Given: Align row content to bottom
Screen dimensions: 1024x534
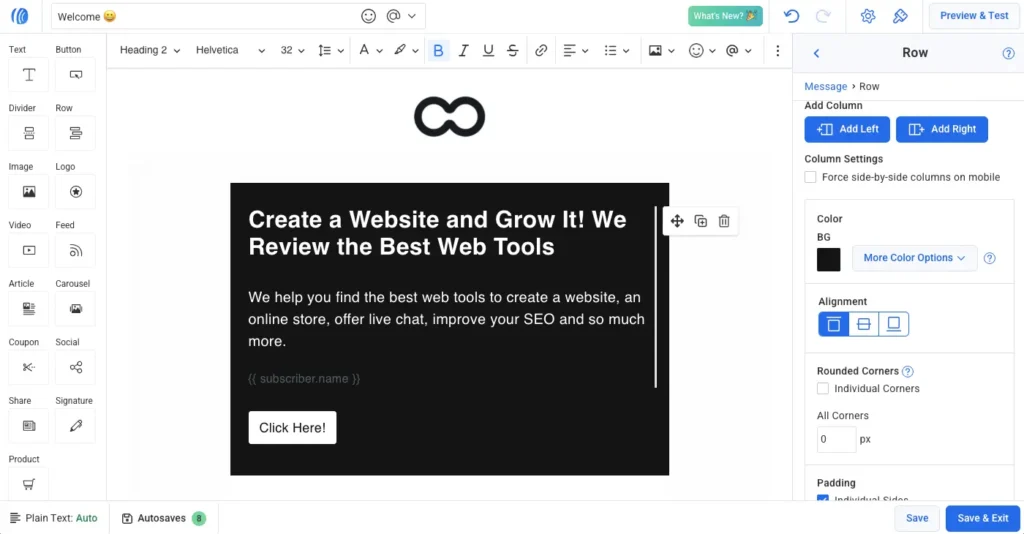Looking at the screenshot, I should click(x=893, y=324).
